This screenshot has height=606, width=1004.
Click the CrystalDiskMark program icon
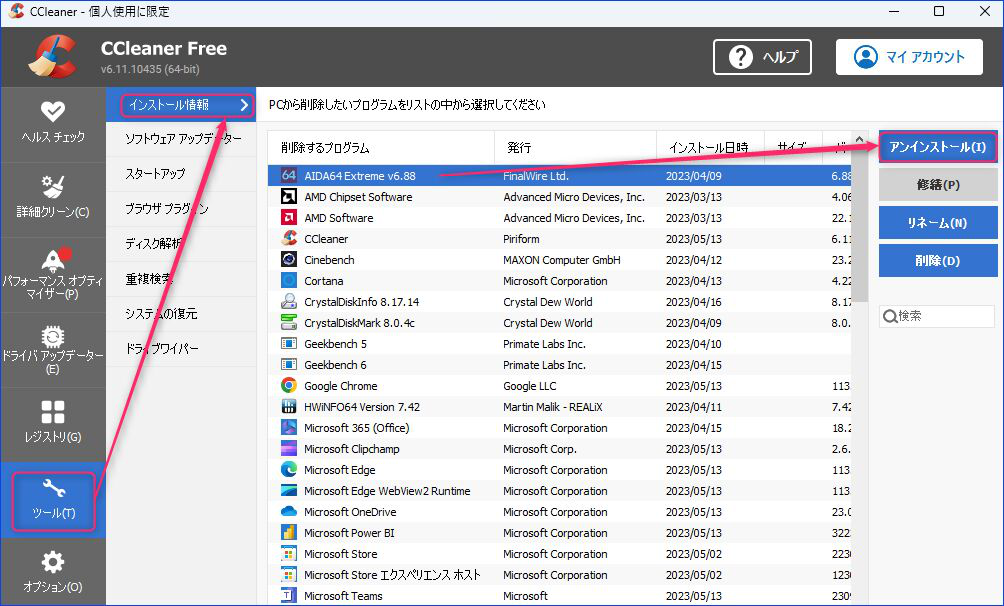(289, 323)
